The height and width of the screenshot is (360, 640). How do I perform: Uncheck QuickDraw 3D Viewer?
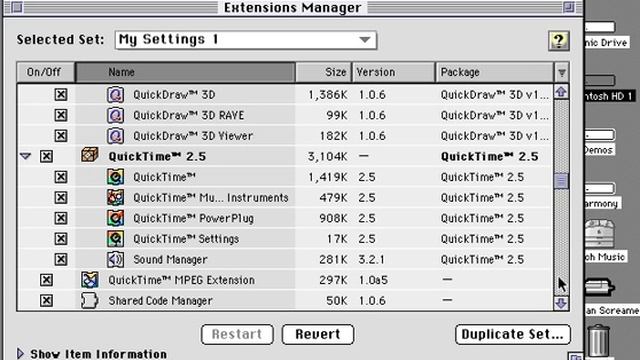point(61,136)
